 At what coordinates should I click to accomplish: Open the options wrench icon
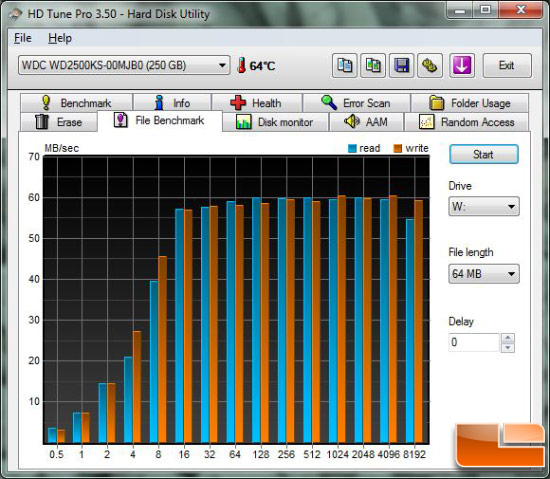tap(430, 66)
